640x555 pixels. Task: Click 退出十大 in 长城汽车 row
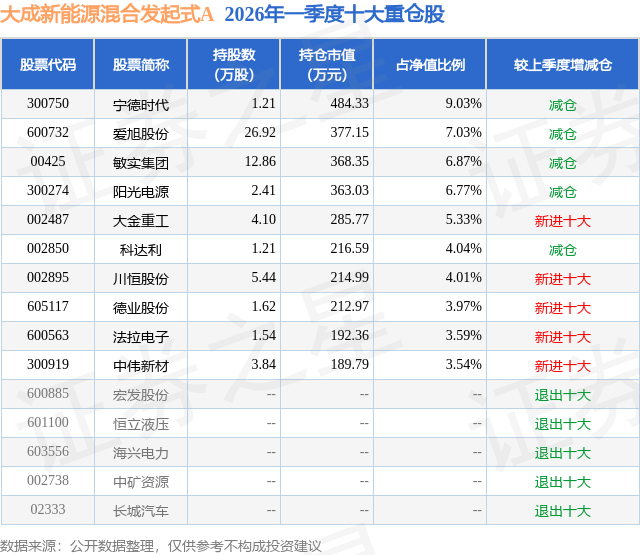click(x=563, y=511)
